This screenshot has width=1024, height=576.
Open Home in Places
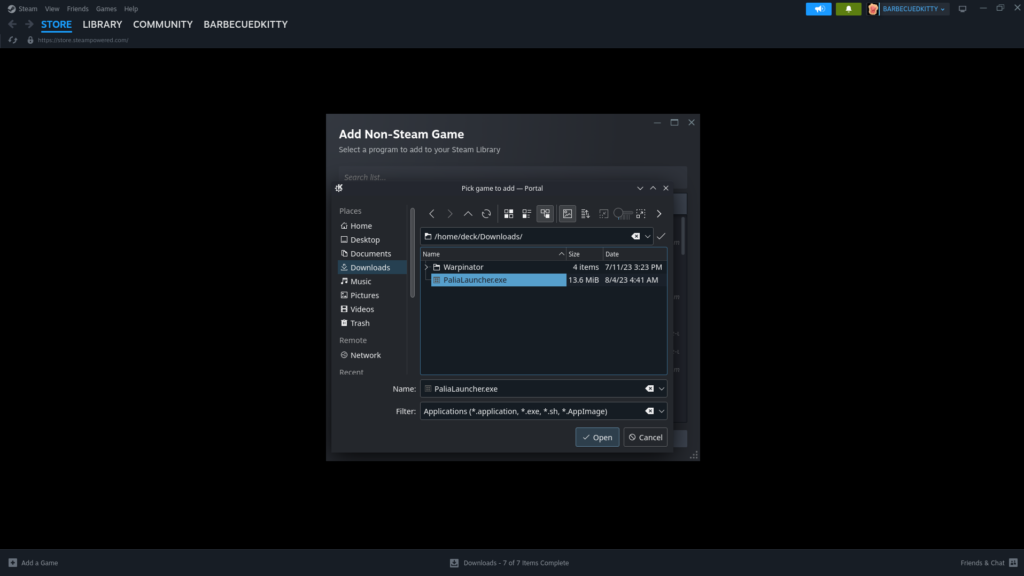coord(372,226)
